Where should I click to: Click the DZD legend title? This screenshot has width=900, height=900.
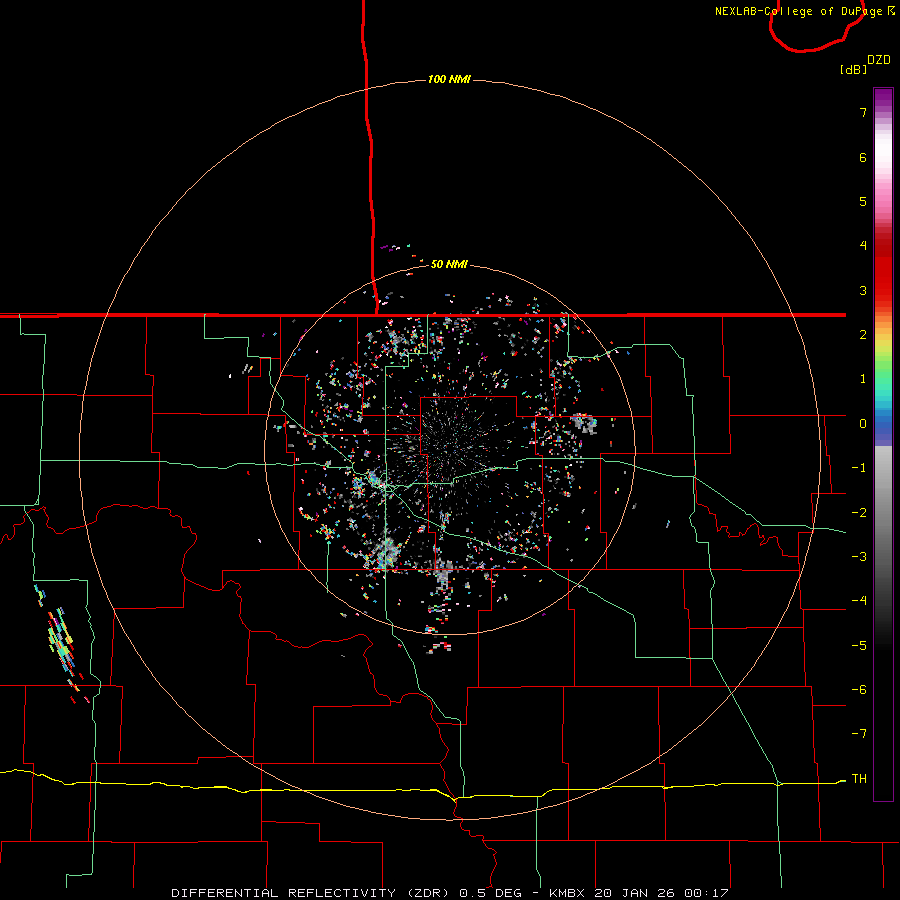tap(879, 60)
